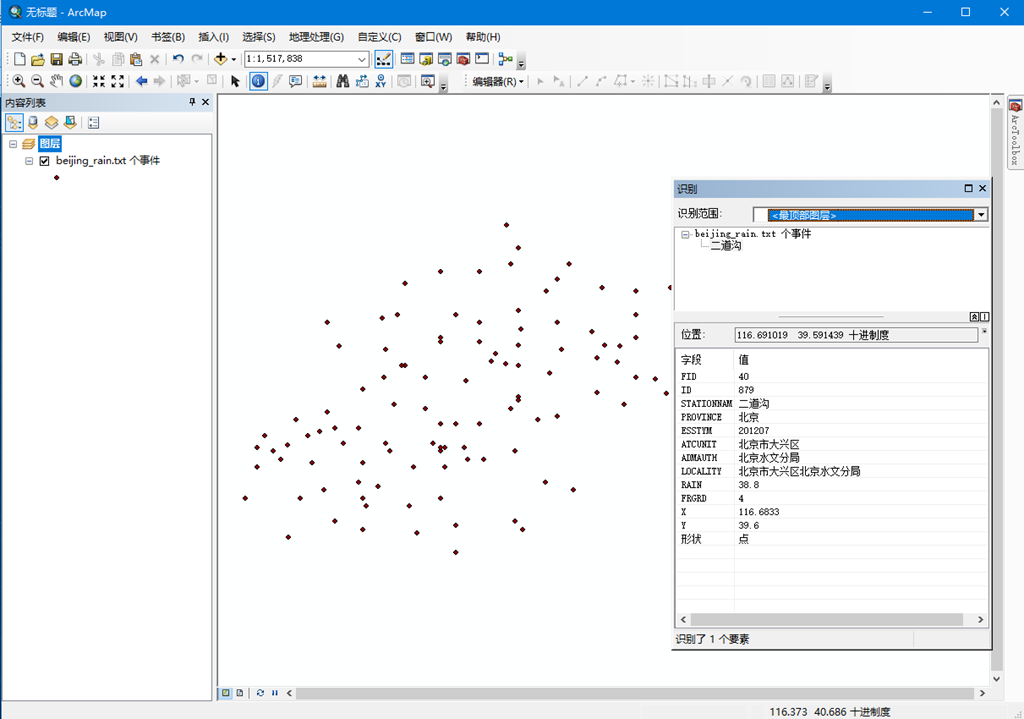The width and height of the screenshot is (1024, 719).
Task: Open a map document with folder icon
Action: 38,59
